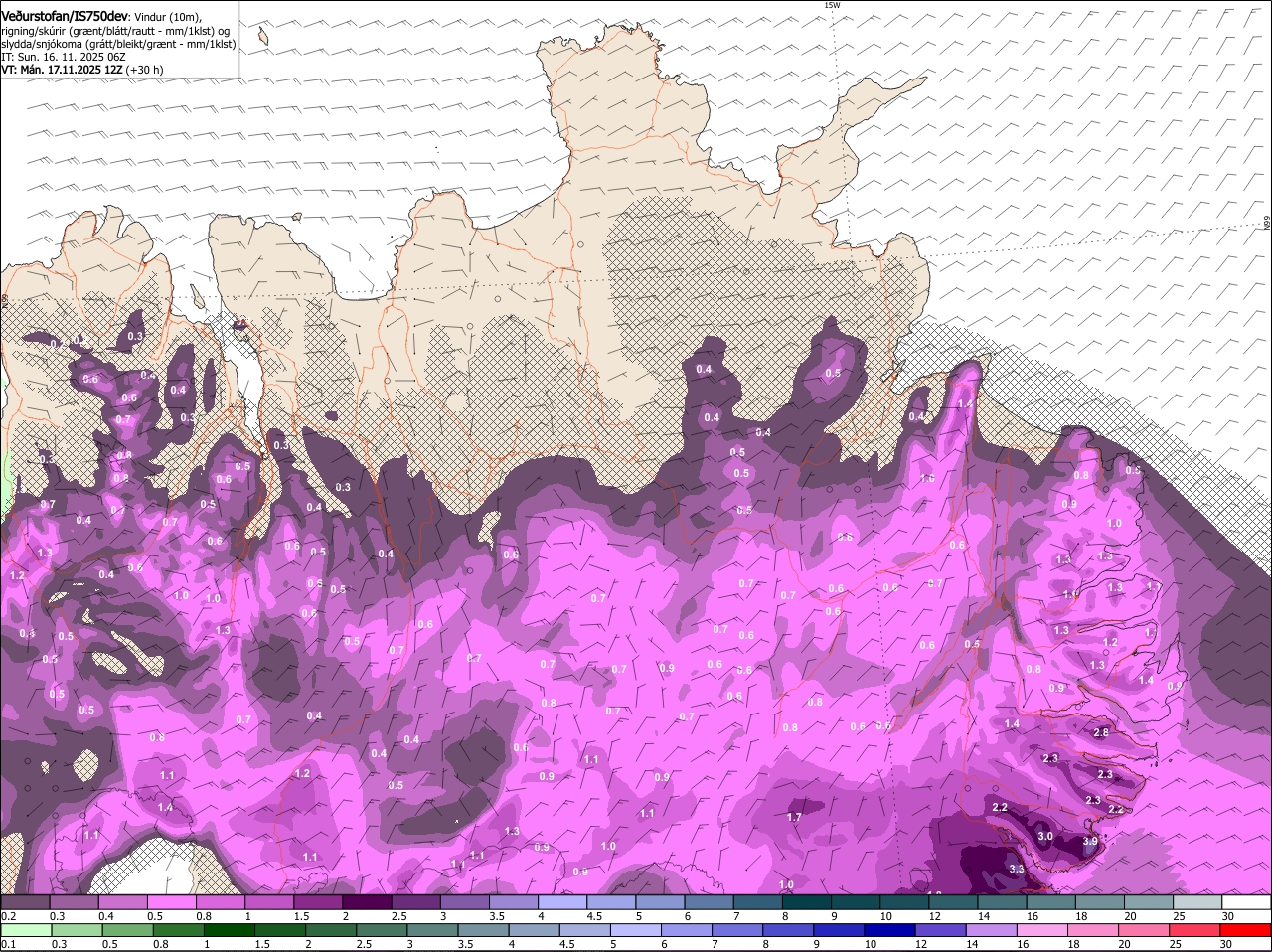Select the bright red bottom swatch after 30

[x=1245, y=931]
